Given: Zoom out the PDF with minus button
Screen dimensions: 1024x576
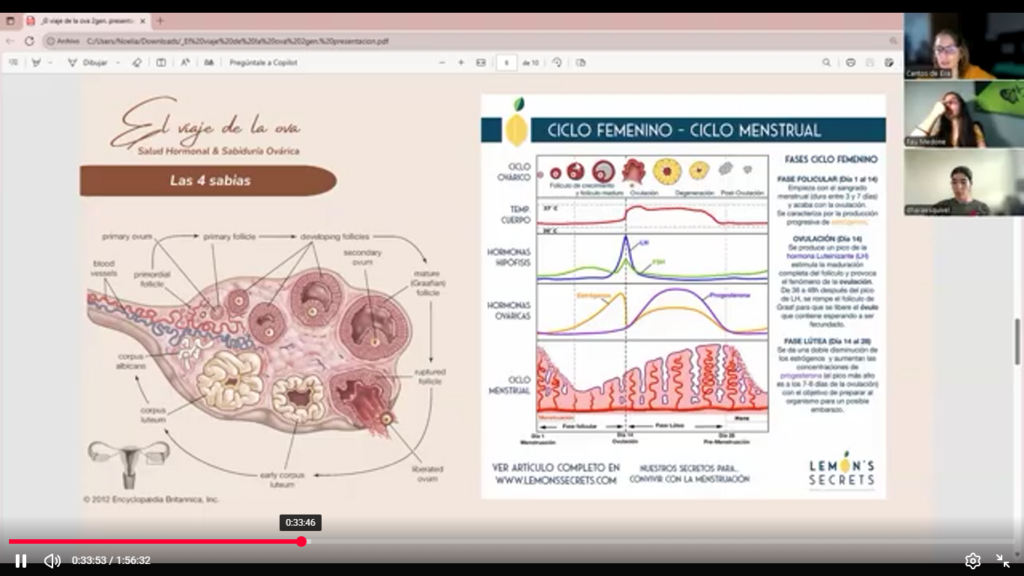Looking at the screenshot, I should [x=441, y=62].
